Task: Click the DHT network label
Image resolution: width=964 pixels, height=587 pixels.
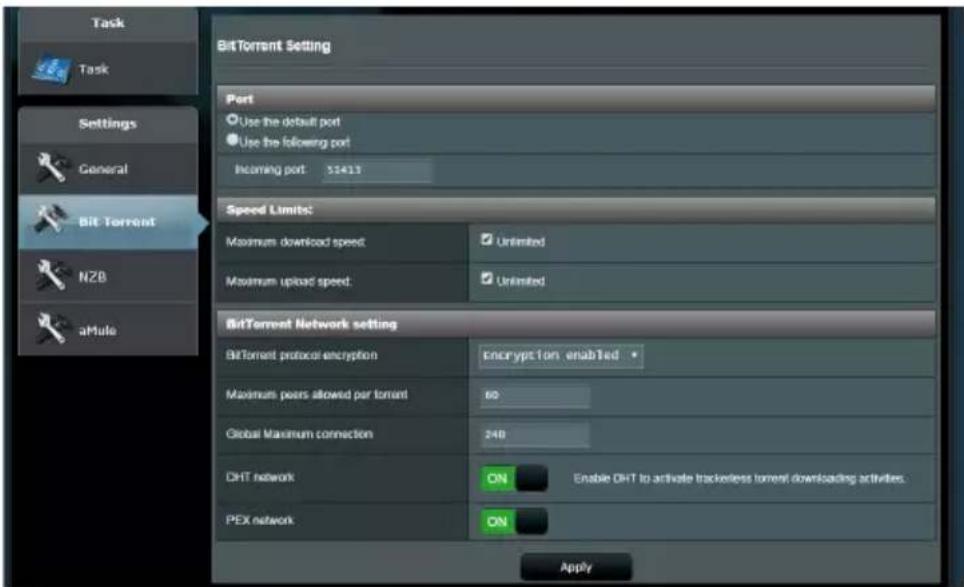Action: [x=260, y=477]
